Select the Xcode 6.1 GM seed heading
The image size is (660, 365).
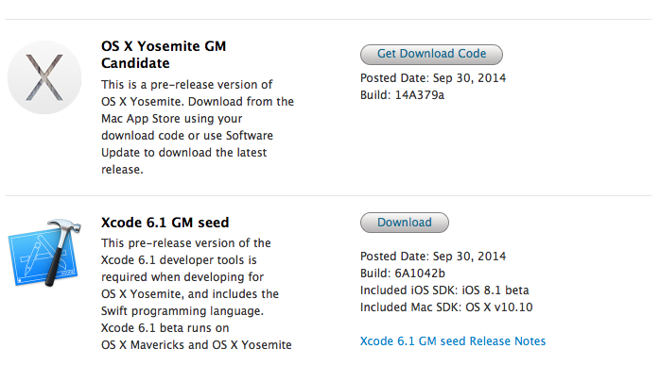165,222
